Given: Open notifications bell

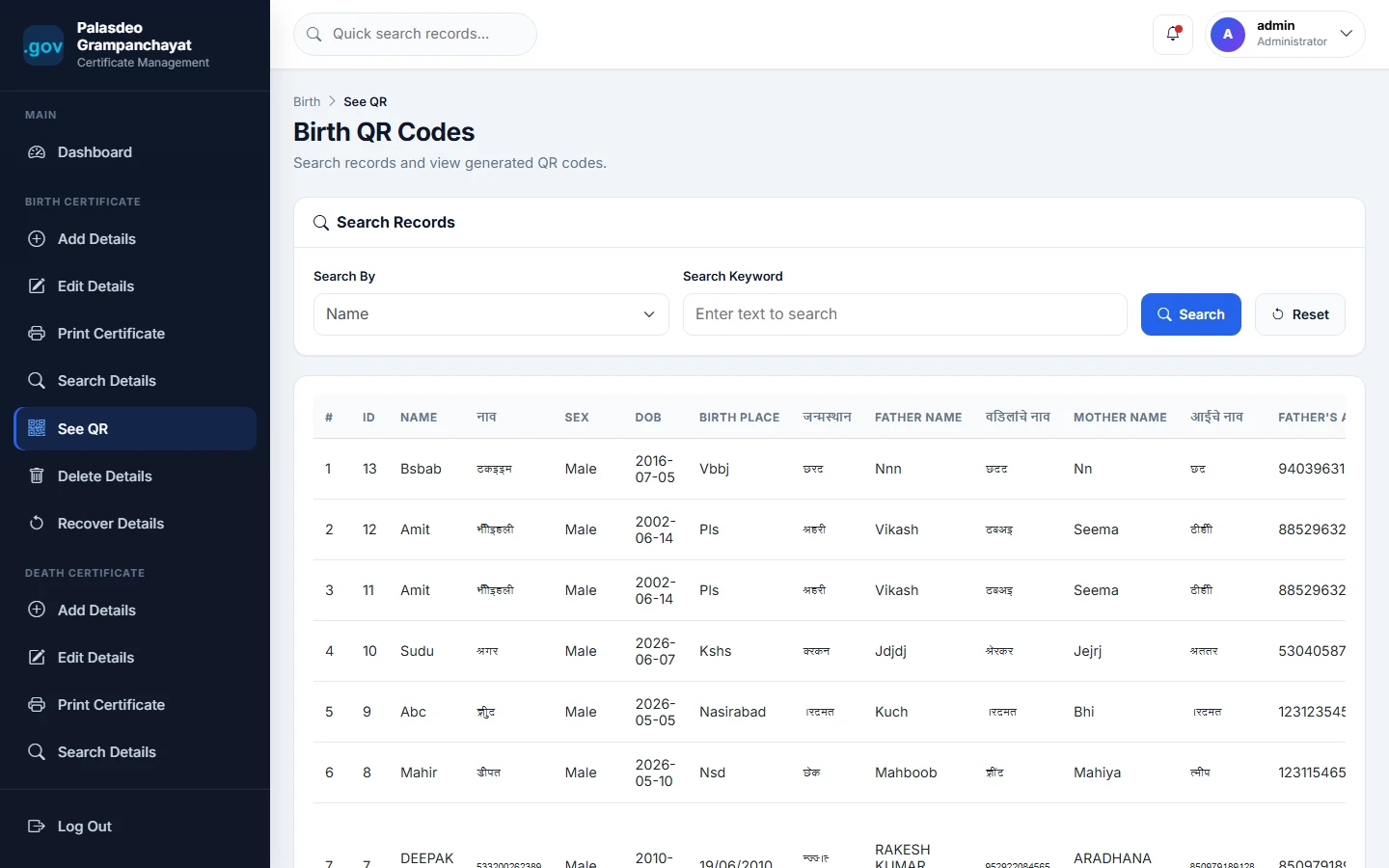Looking at the screenshot, I should tap(1173, 34).
